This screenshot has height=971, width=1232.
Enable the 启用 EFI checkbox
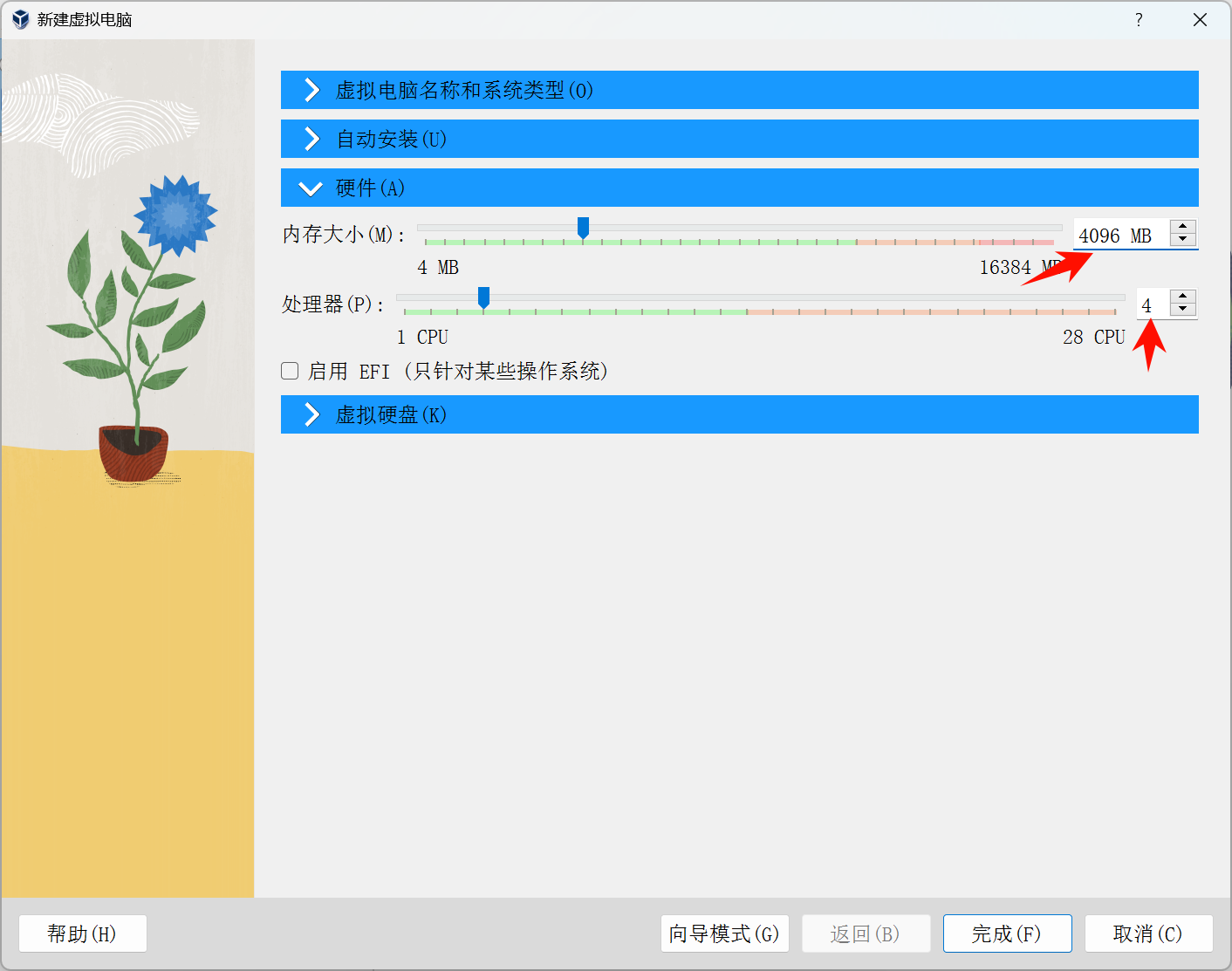pyautogui.click(x=290, y=371)
